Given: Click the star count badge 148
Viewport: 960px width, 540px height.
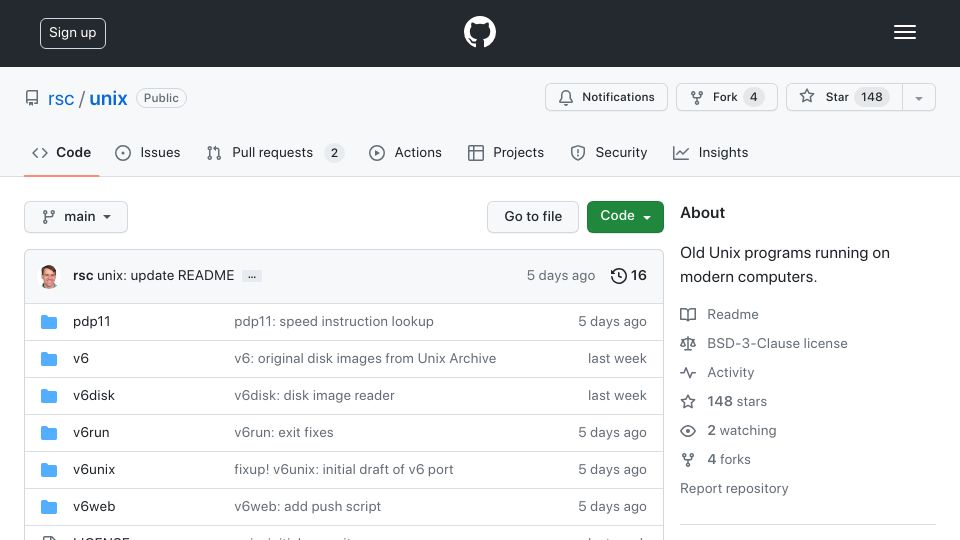Looking at the screenshot, I should pos(872,97).
